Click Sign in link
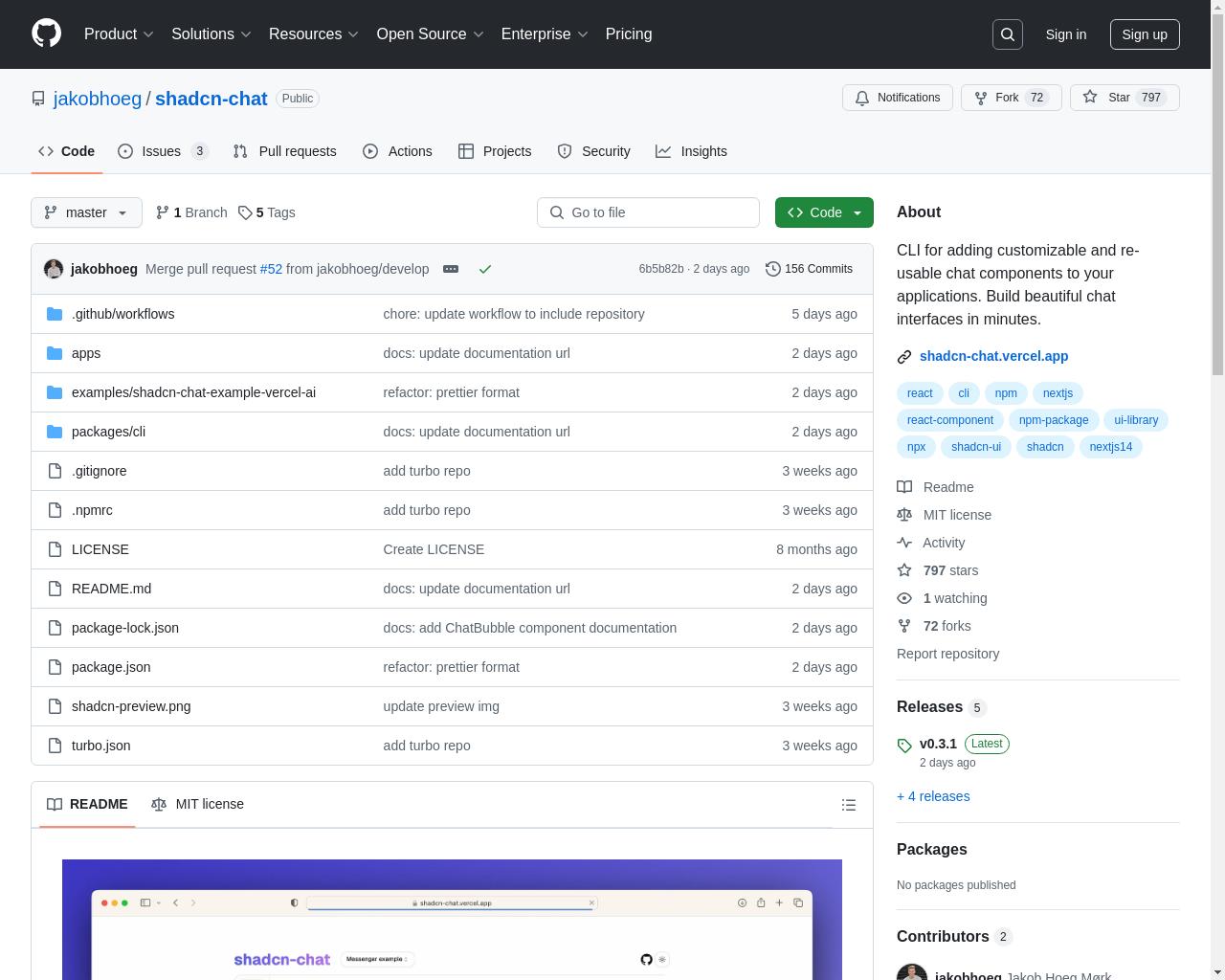The image size is (1225, 980). tap(1065, 34)
